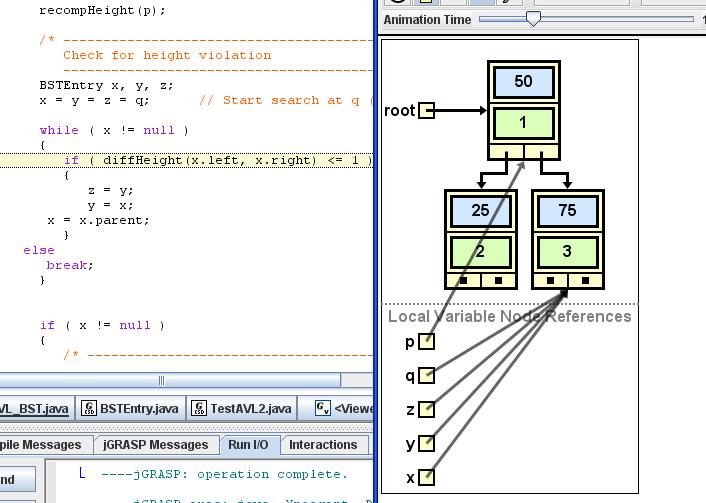Click right child pointer cell of node 50
This screenshot has height=503, width=706.
click(x=542, y=151)
